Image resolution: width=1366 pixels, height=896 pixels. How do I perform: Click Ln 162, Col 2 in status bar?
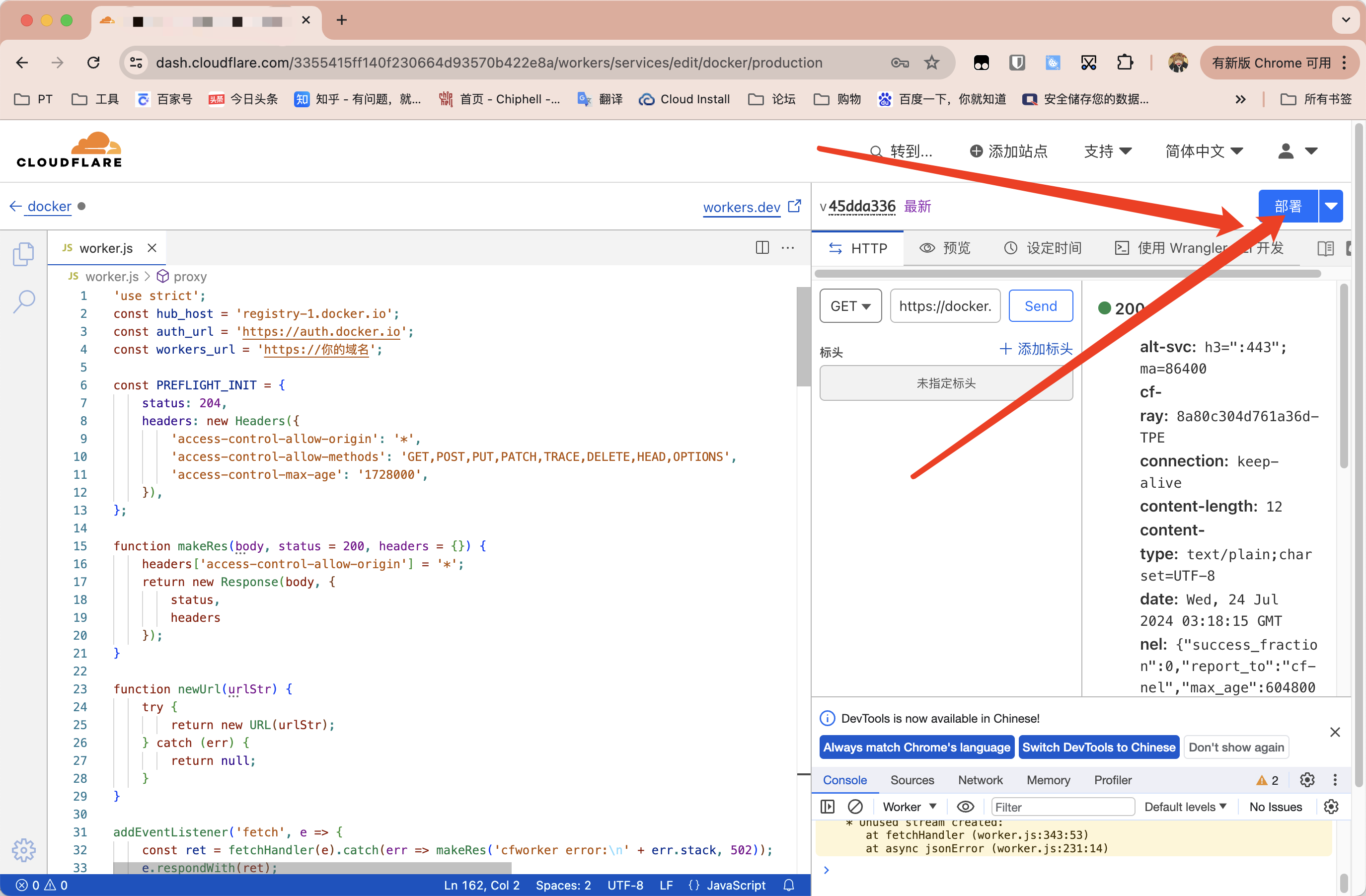(481, 885)
